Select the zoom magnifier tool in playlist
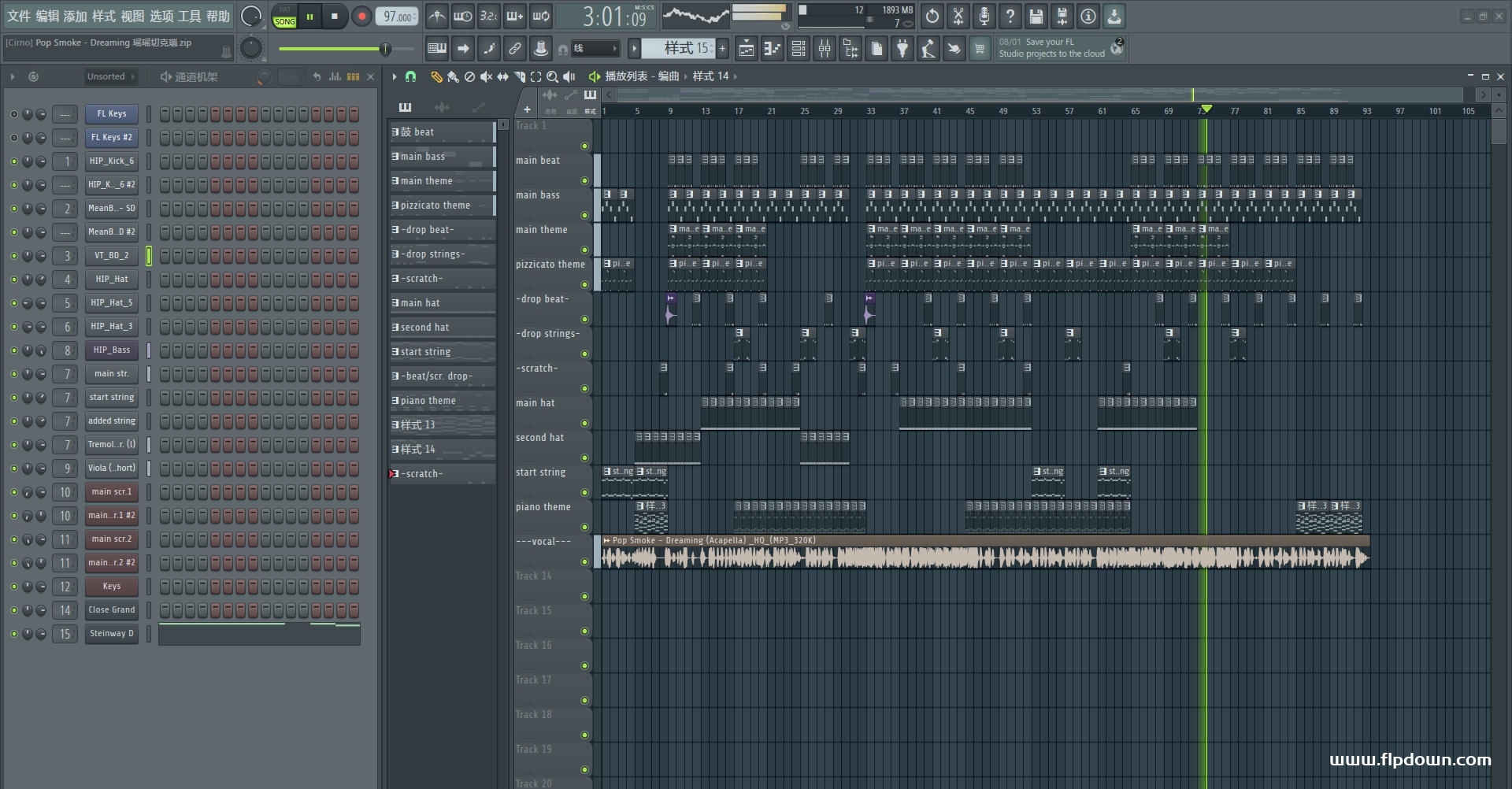This screenshot has height=789, width=1512. pyautogui.click(x=552, y=76)
